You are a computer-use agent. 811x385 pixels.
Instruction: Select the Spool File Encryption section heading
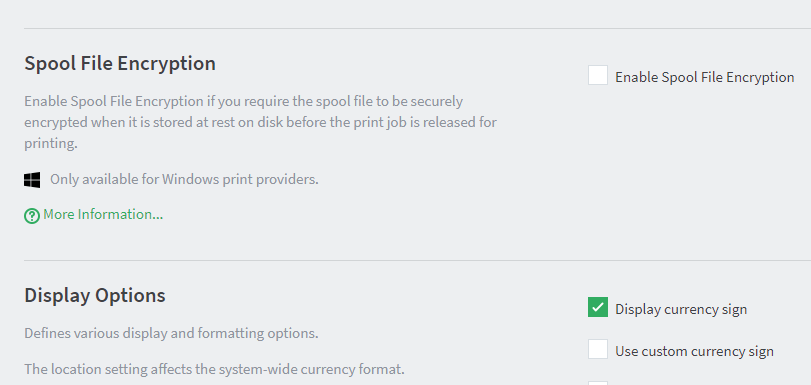[120, 63]
